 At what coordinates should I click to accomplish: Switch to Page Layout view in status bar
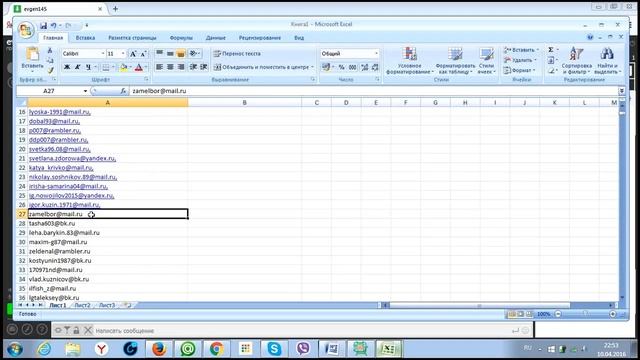[520, 314]
